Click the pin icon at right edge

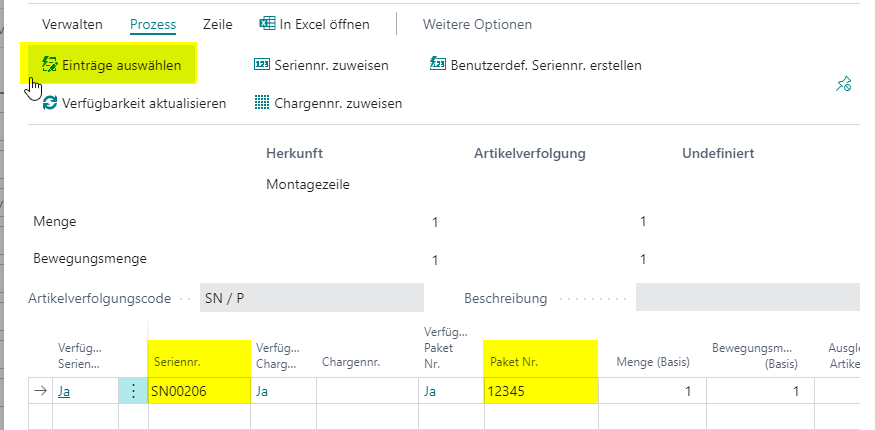(x=843, y=84)
